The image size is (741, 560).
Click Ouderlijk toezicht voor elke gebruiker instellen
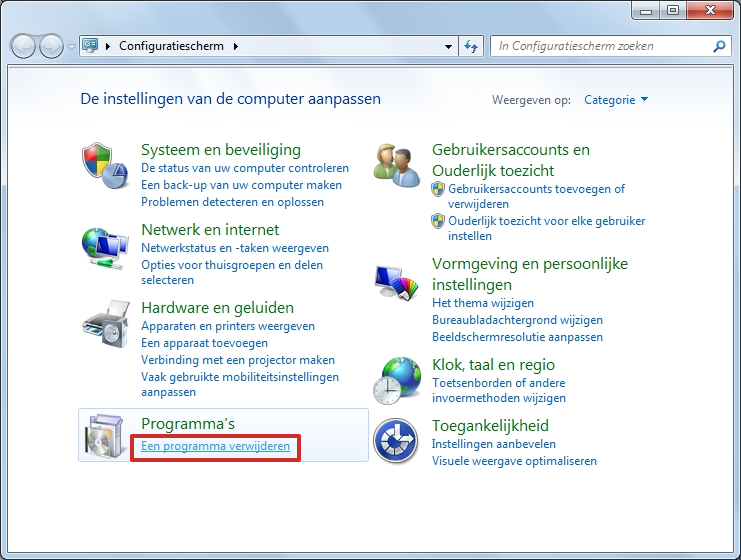tap(546, 228)
